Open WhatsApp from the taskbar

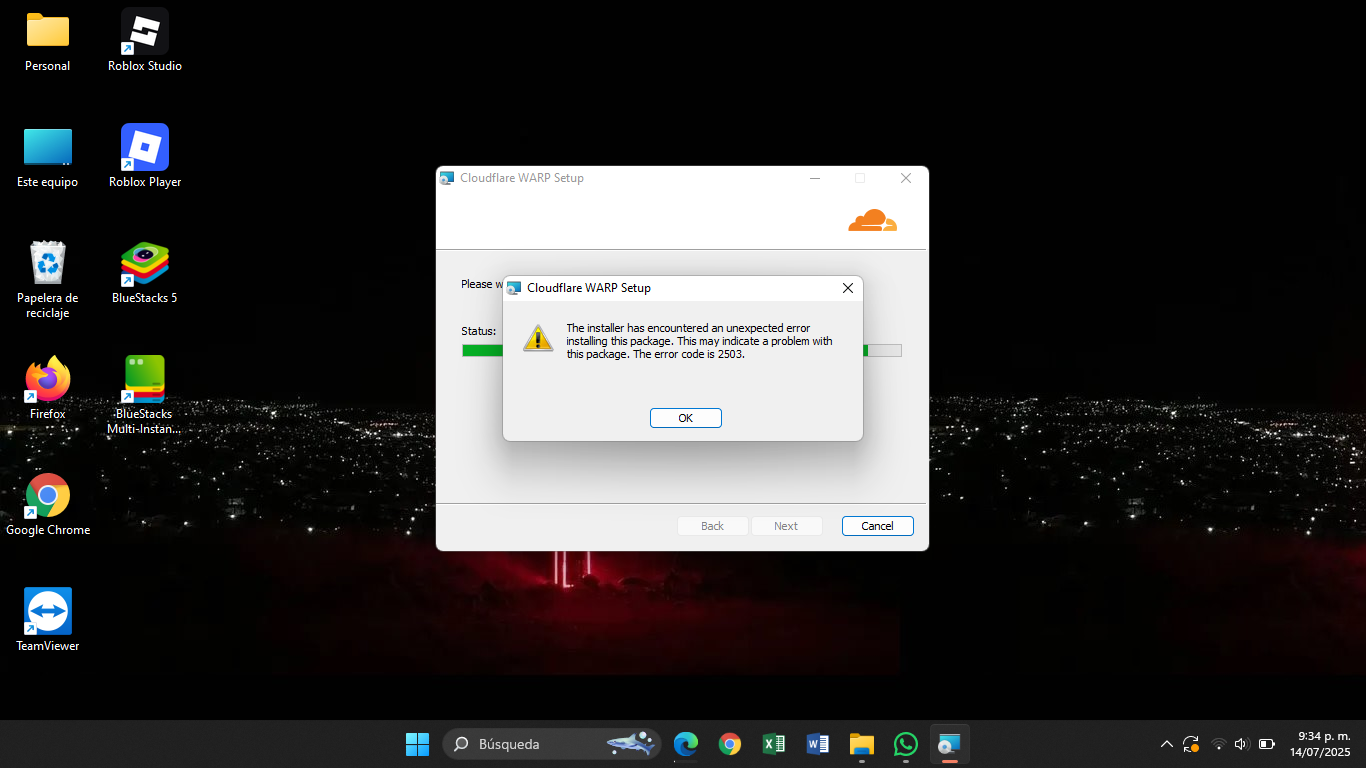click(x=906, y=744)
